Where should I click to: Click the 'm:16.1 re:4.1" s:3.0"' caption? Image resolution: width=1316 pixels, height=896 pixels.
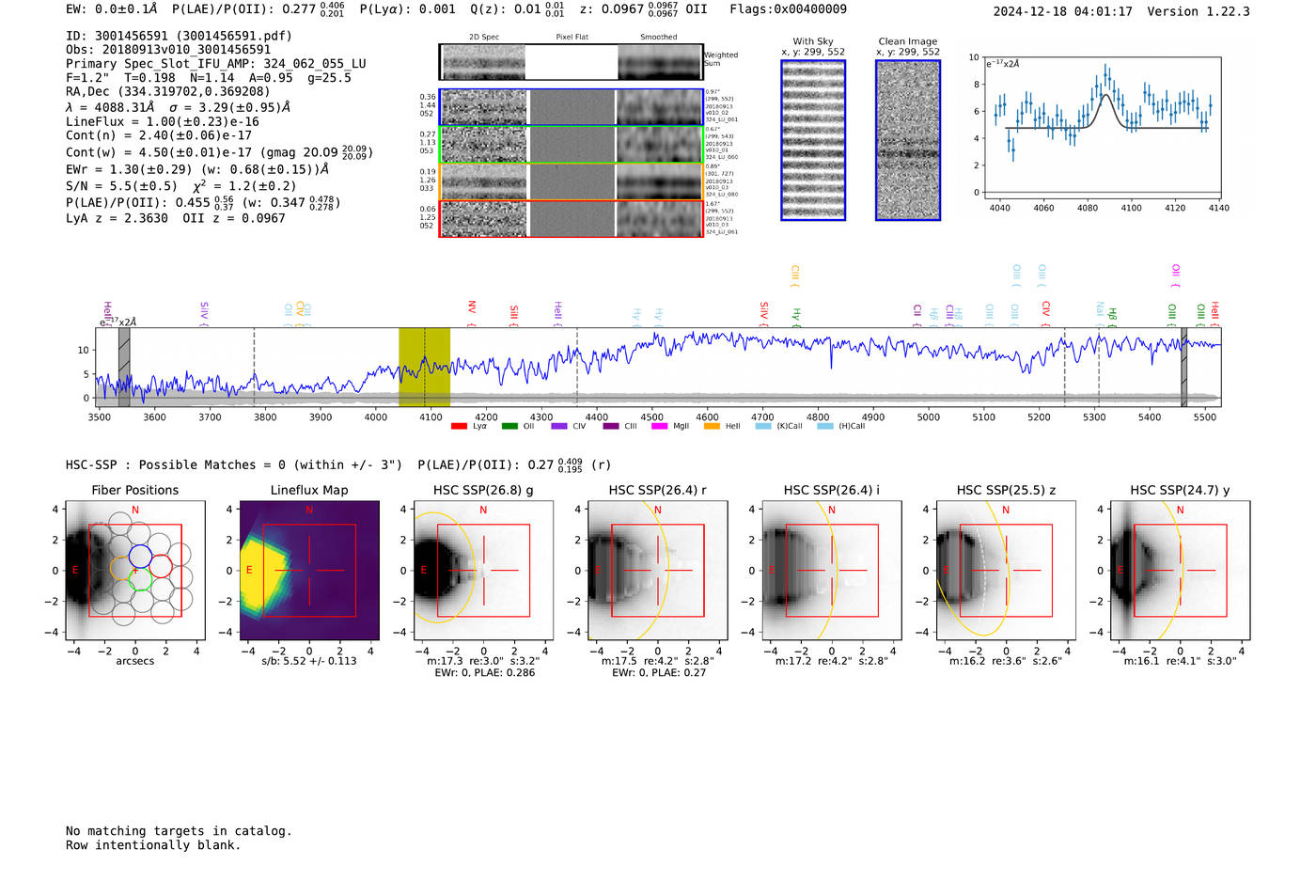[x=1181, y=661]
